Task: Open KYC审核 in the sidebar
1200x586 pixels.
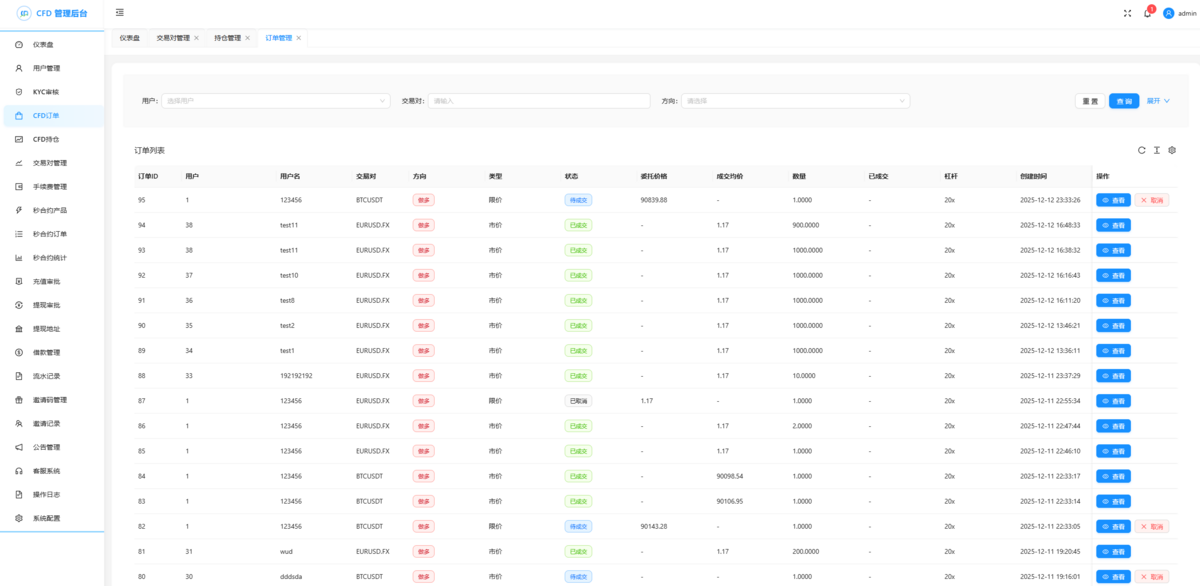Action: tap(46, 92)
